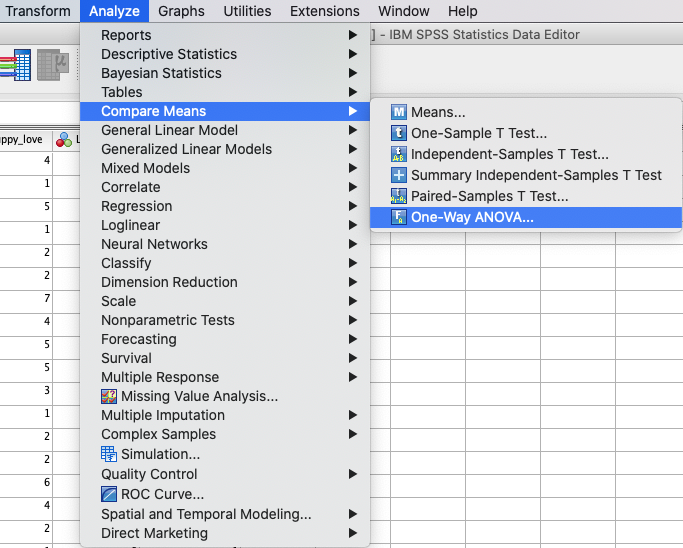This screenshot has height=548, width=683.
Task: Open ROC Curve... dialog
Action: point(225,494)
